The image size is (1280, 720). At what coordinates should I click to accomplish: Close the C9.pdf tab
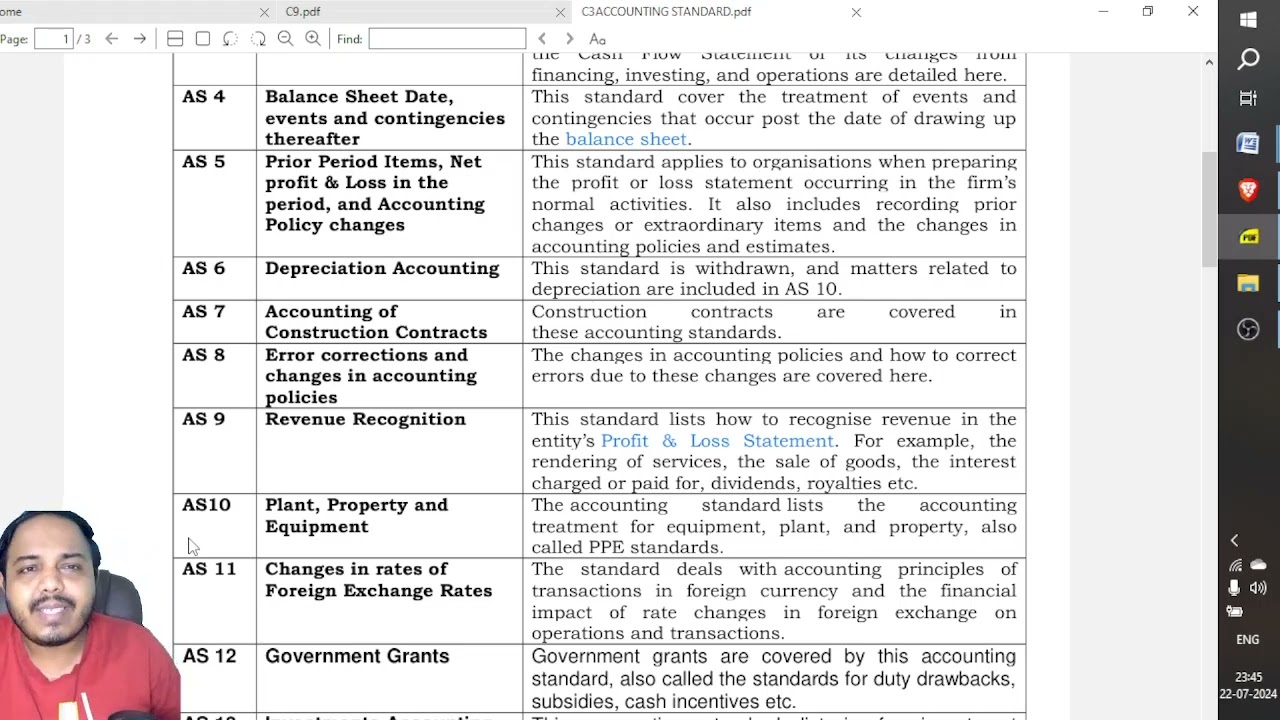click(x=561, y=12)
